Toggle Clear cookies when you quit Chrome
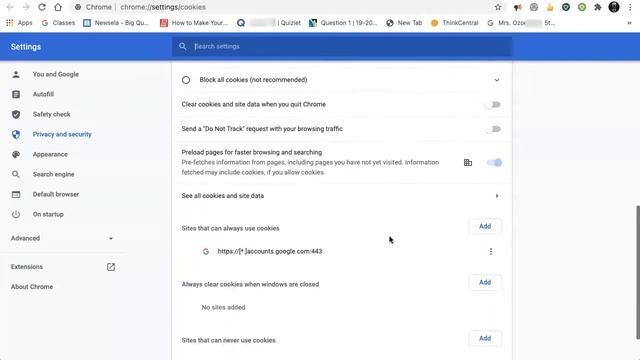This screenshot has height=360, width=640. pyautogui.click(x=493, y=104)
